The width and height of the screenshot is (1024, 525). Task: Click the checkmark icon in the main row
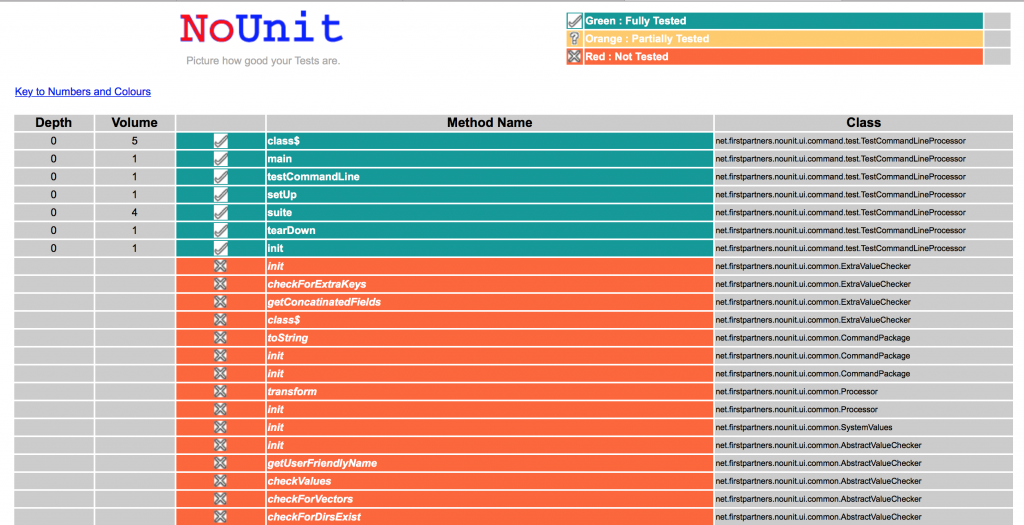pos(221,159)
